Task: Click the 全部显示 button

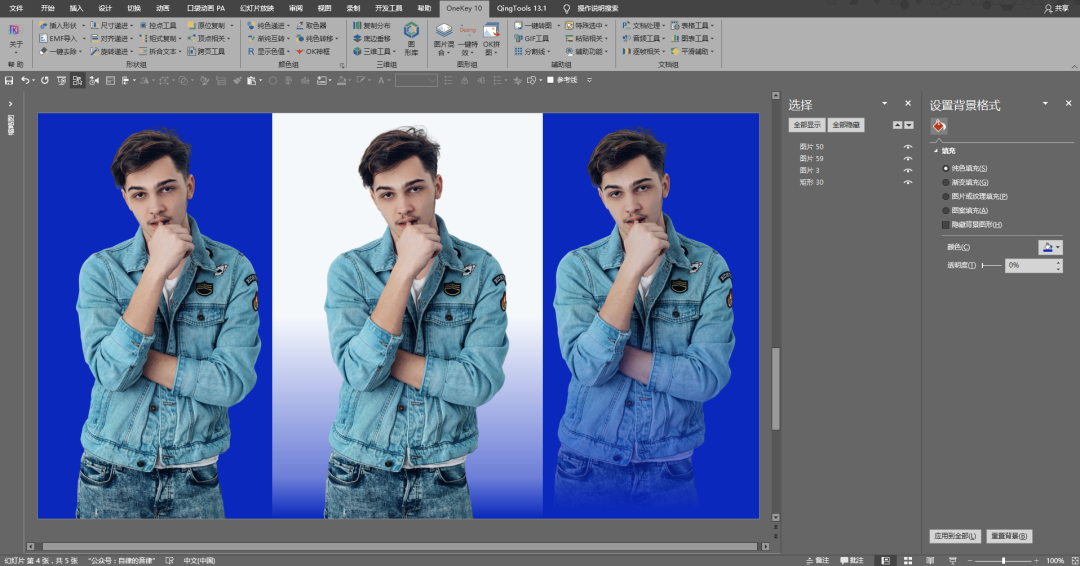Action: click(x=807, y=125)
